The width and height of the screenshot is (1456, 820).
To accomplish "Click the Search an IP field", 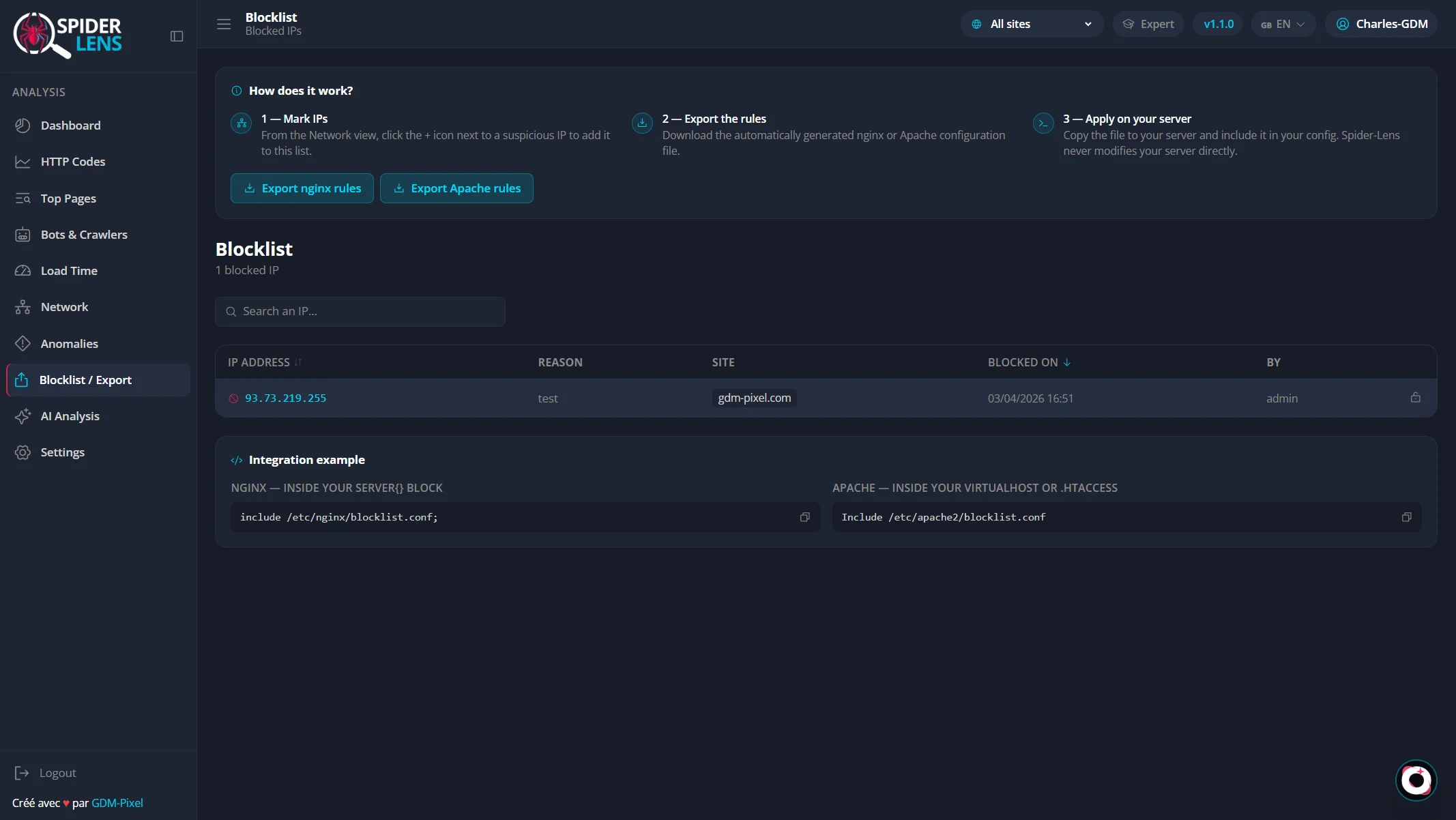I will click(360, 311).
